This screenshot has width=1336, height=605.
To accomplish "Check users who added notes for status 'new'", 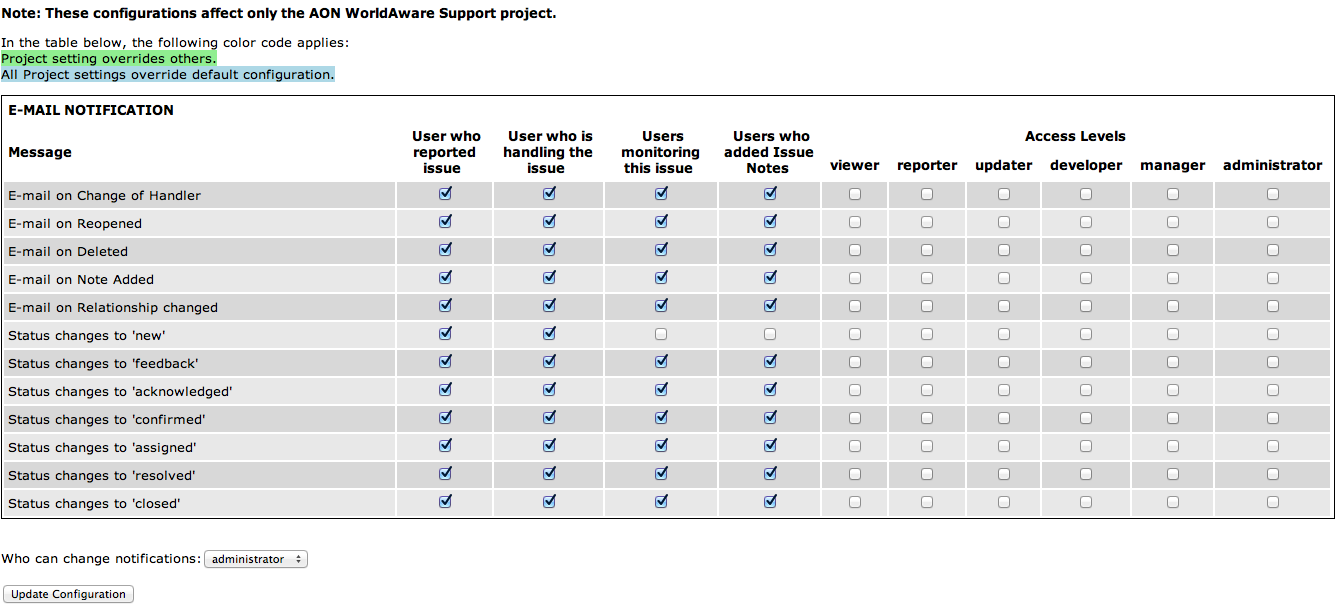I will 770,335.
